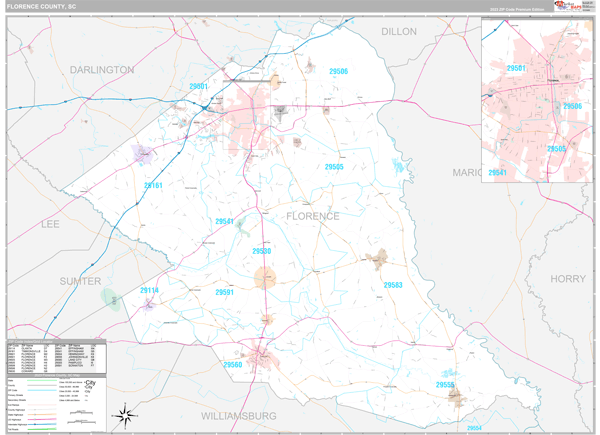The width and height of the screenshot is (600, 435).
Task: Open the Florence city inset map
Action: tap(537, 105)
